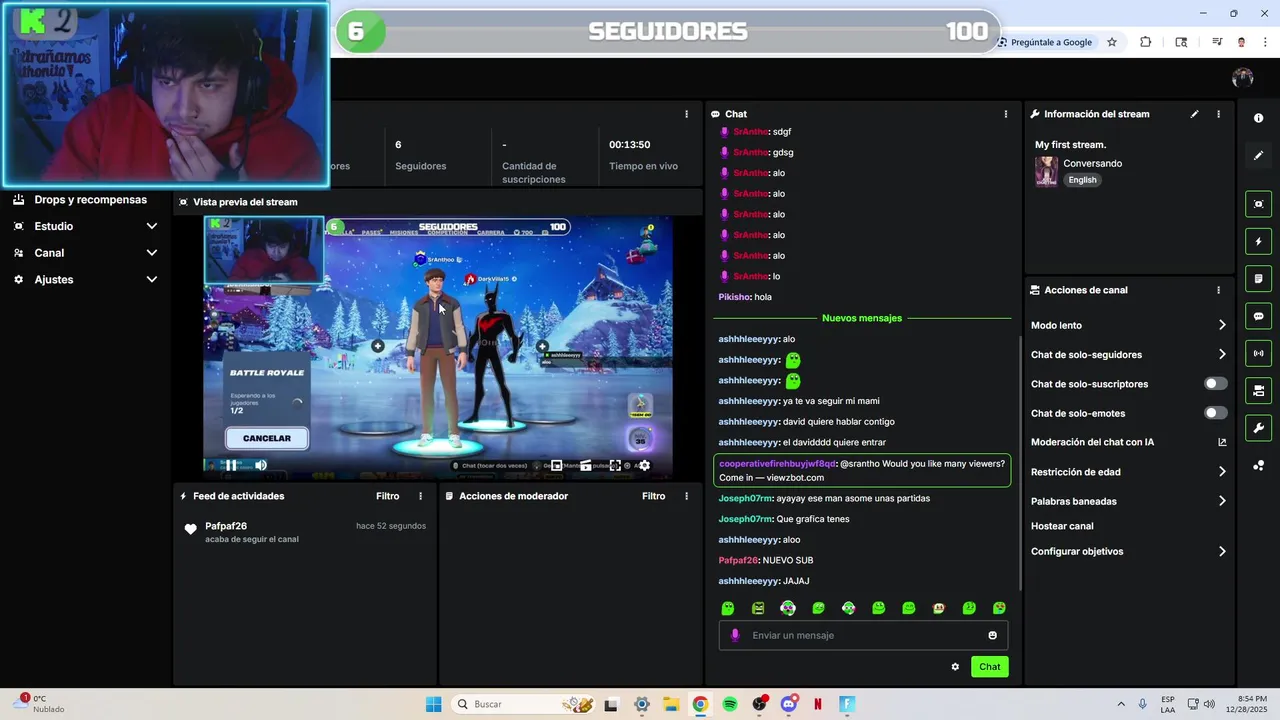Send message with green Chat button
This screenshot has height=720, width=1280.
tap(989, 667)
